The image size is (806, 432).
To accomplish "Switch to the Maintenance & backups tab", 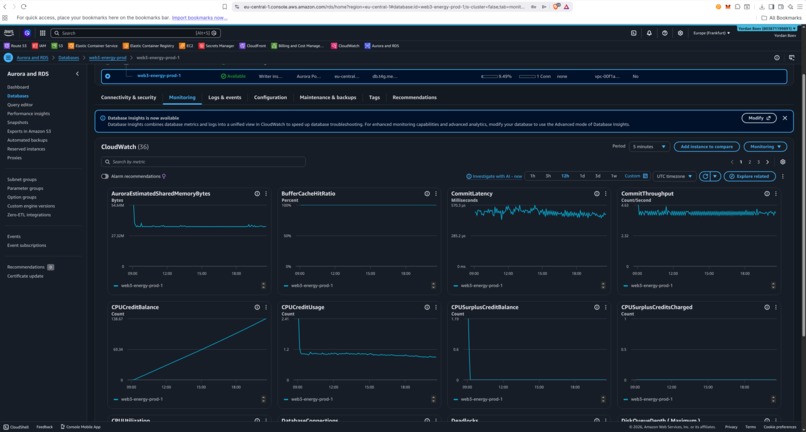I will pos(328,97).
